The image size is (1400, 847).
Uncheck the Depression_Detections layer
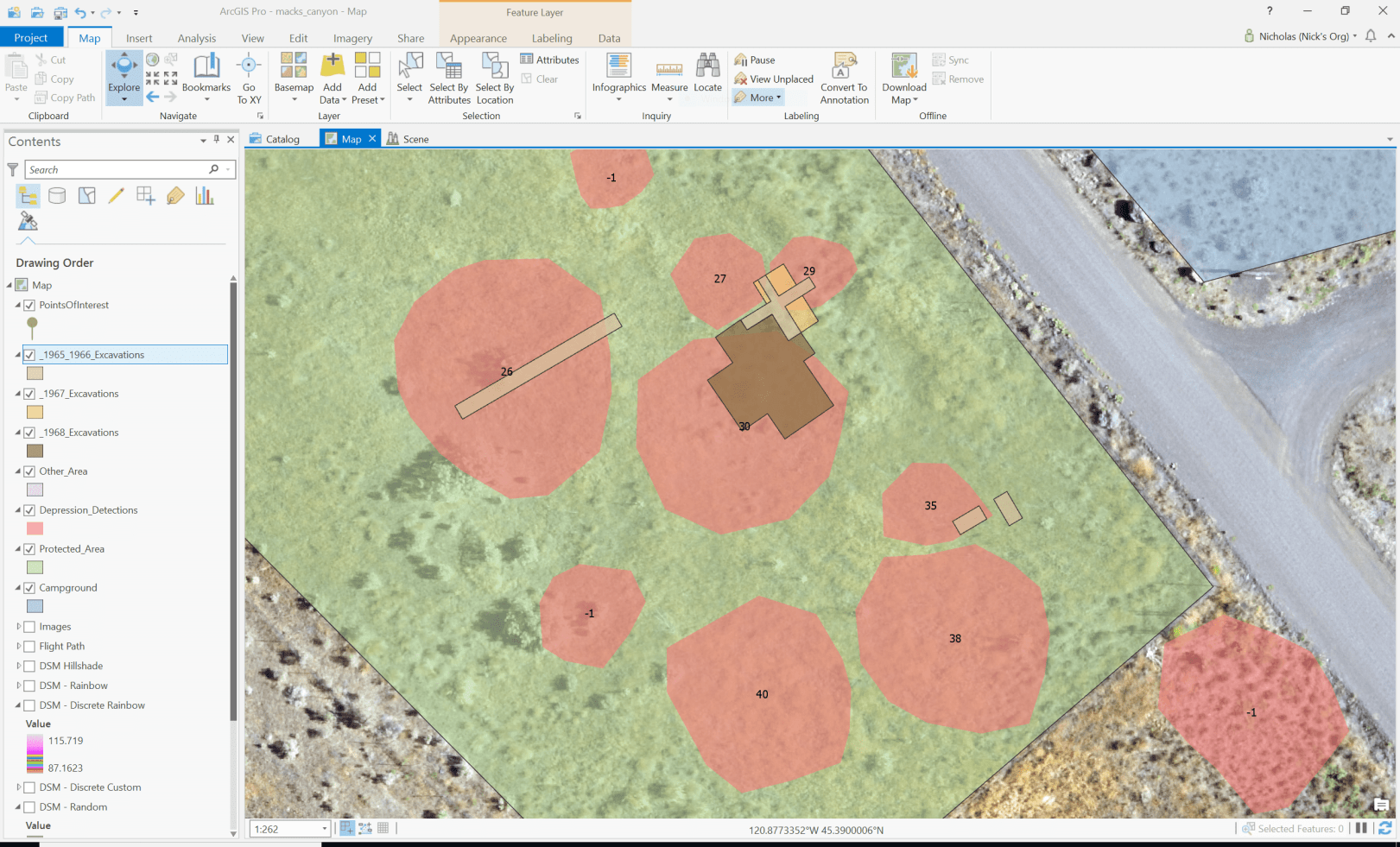coord(31,509)
